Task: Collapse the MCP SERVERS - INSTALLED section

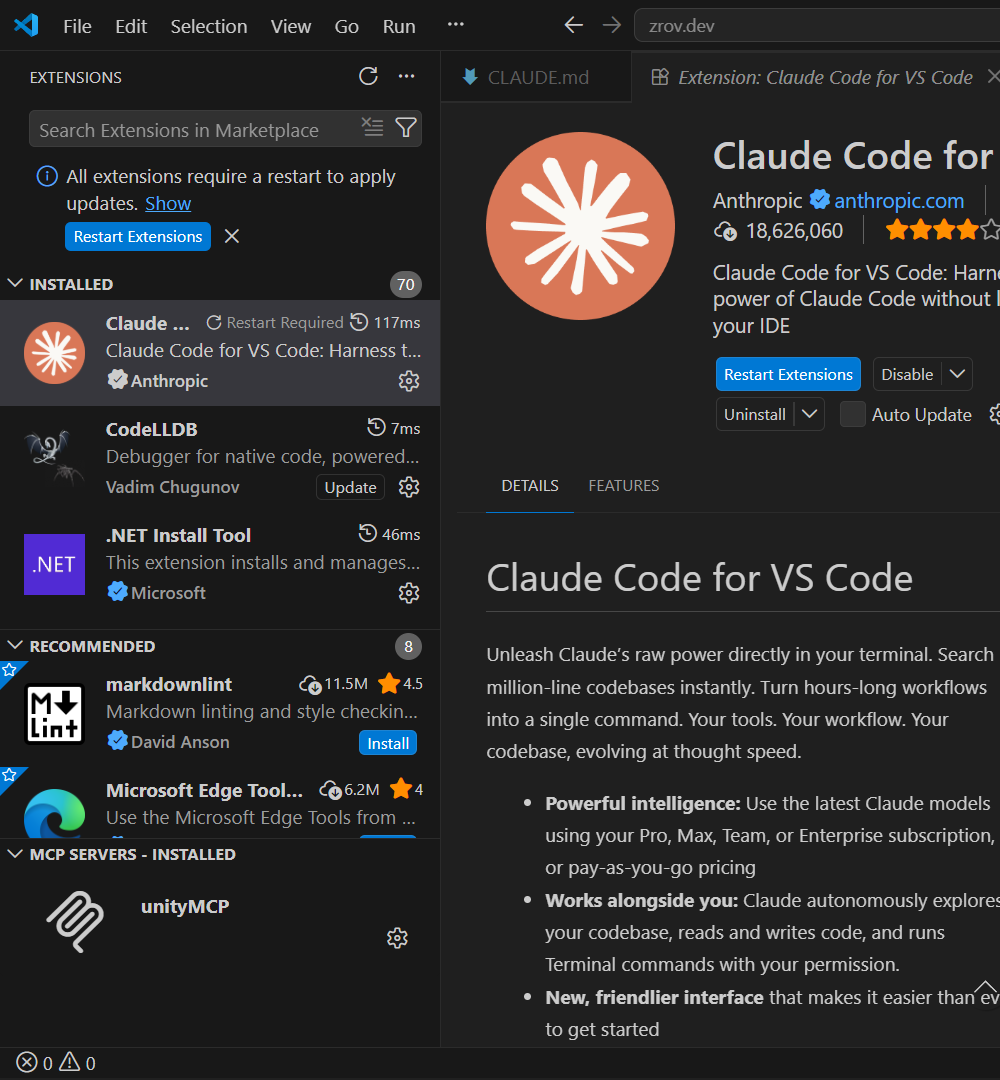Action: [14, 854]
